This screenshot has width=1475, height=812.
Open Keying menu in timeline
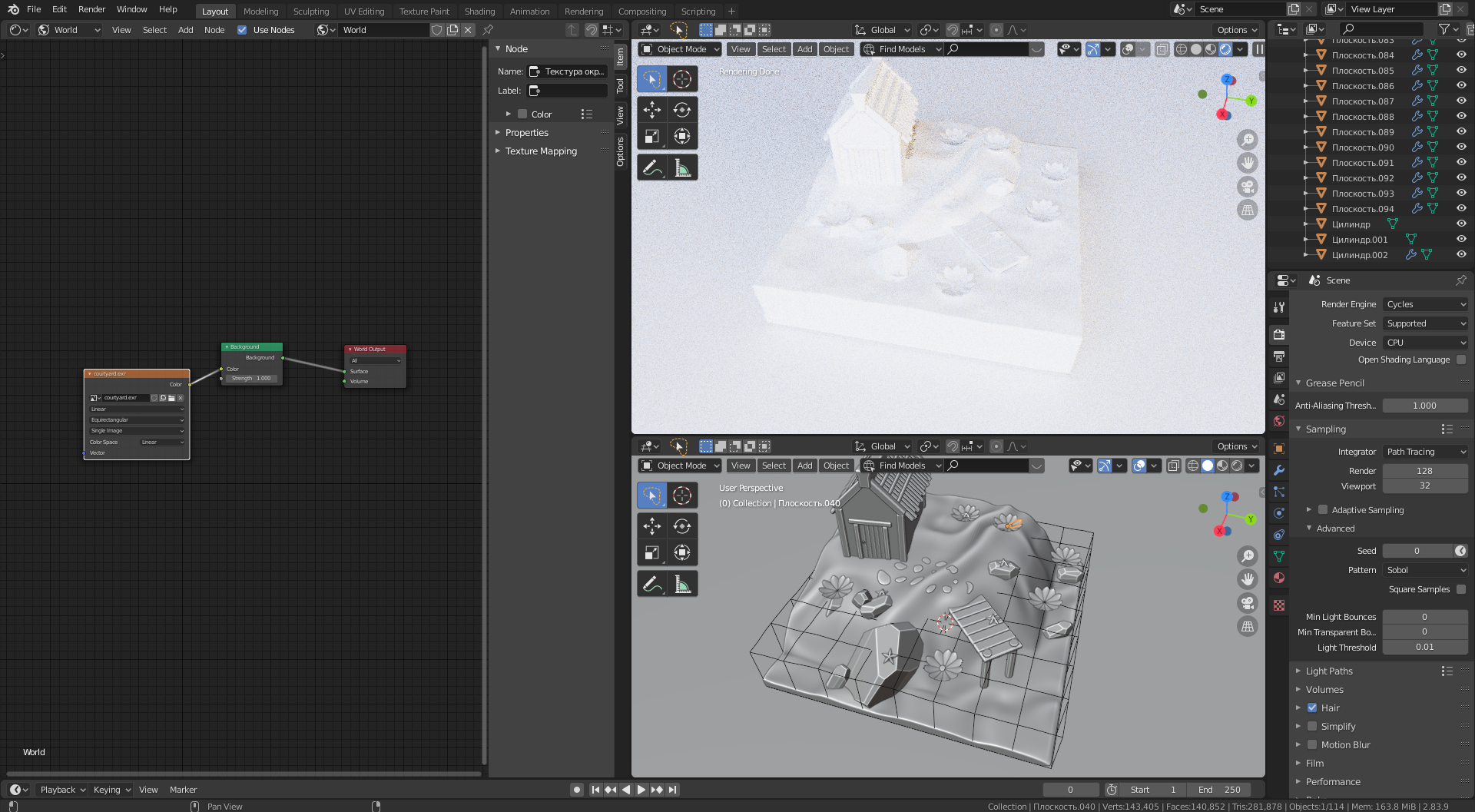[111, 790]
